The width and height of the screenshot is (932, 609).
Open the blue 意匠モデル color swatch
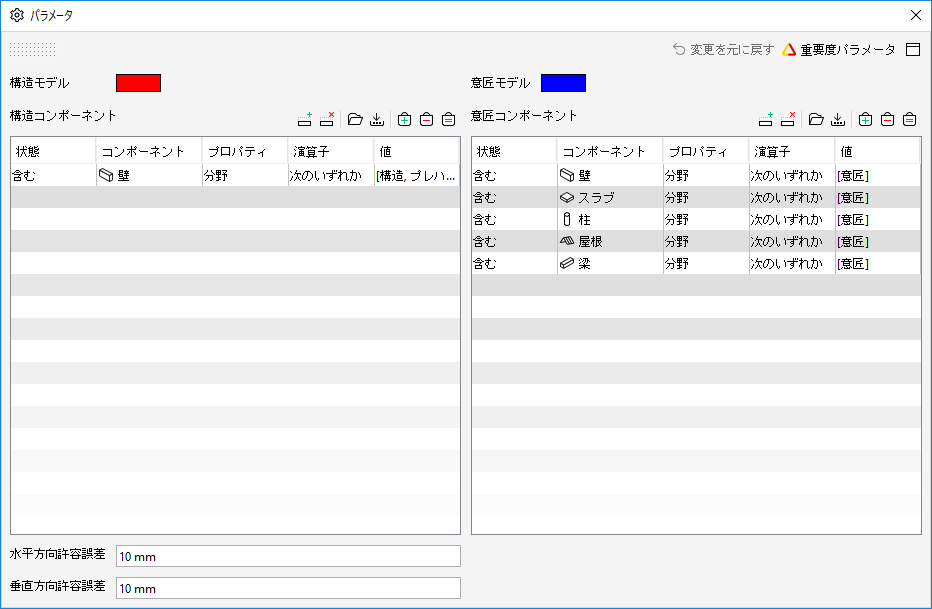[x=563, y=83]
